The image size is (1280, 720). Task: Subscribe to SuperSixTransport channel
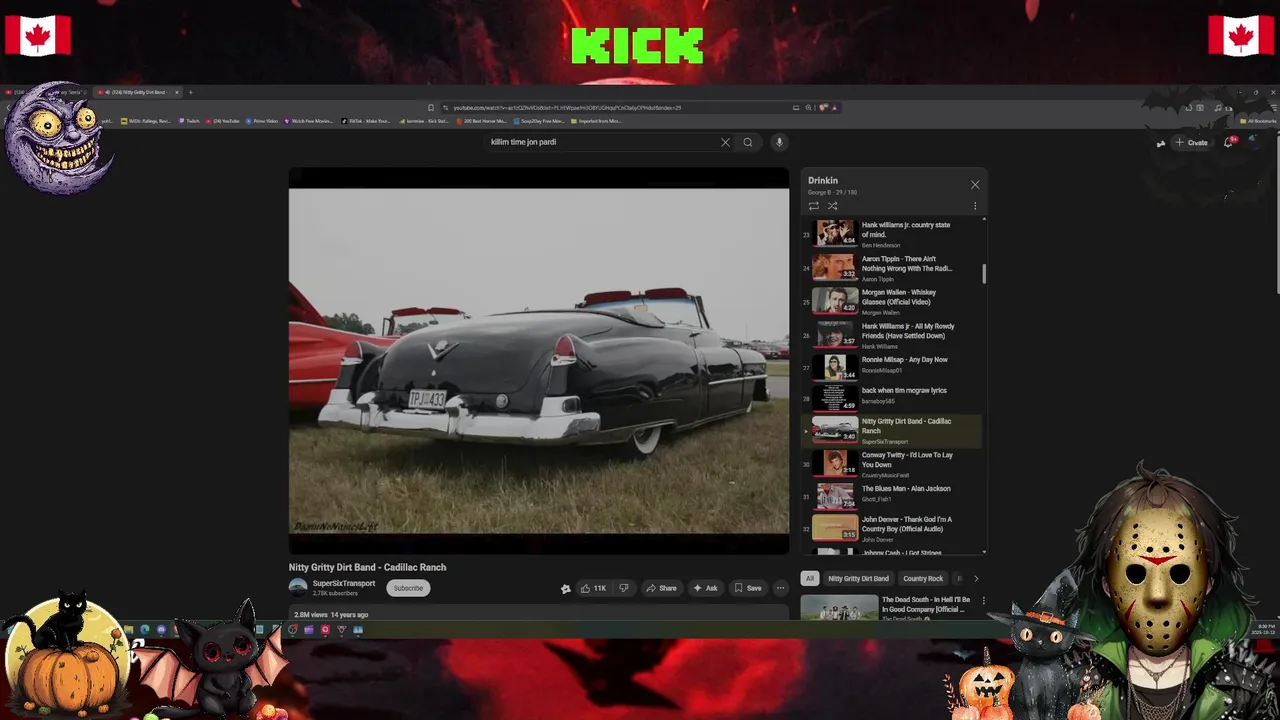(408, 588)
